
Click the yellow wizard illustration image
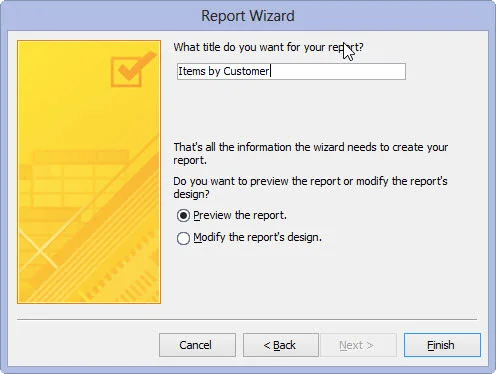89,172
